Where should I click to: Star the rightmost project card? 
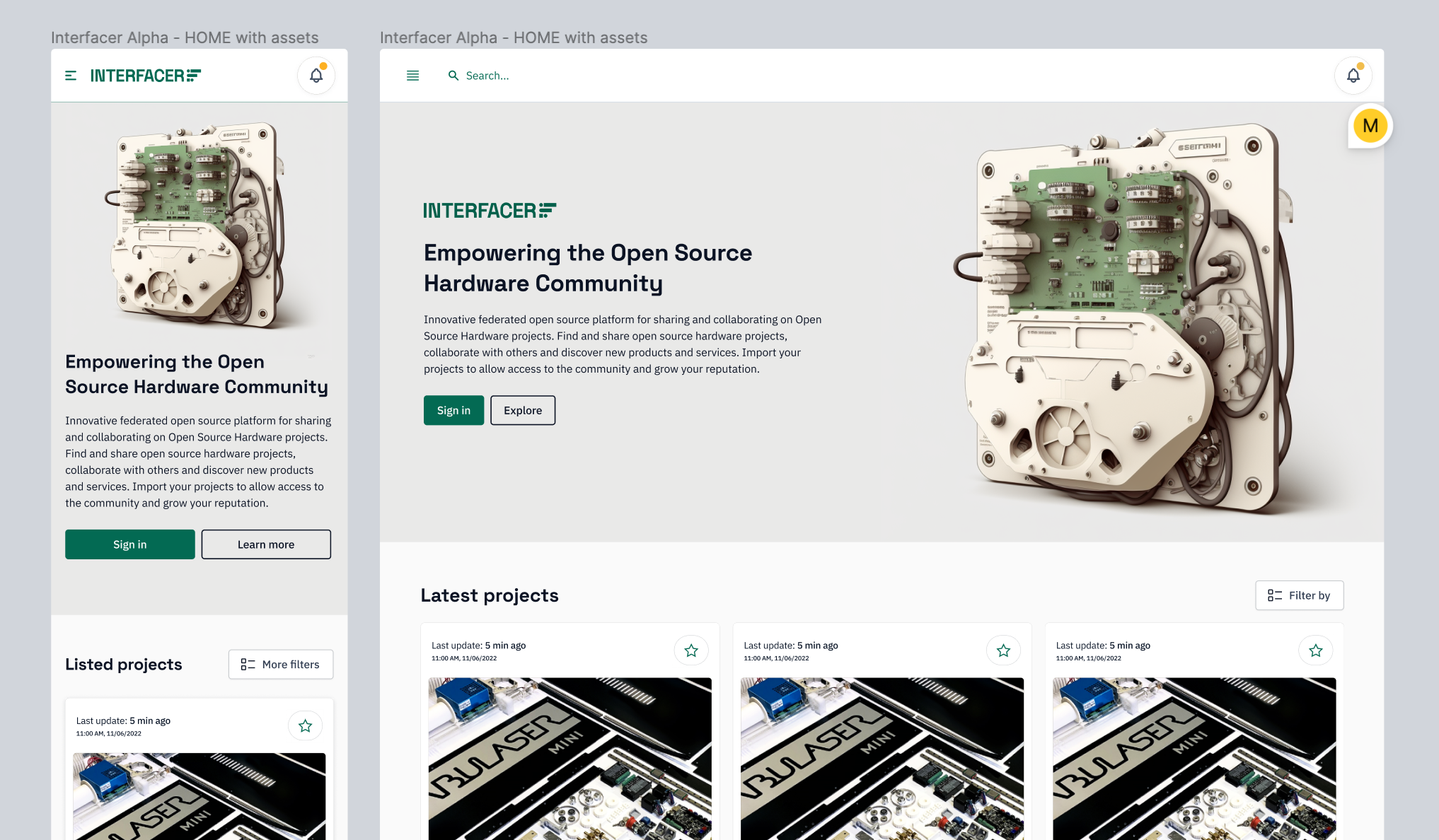(x=1315, y=650)
